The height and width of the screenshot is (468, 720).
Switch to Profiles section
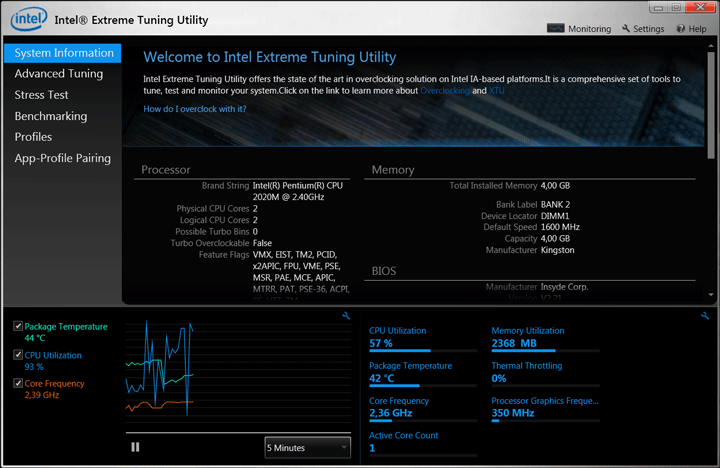pyautogui.click(x=33, y=137)
